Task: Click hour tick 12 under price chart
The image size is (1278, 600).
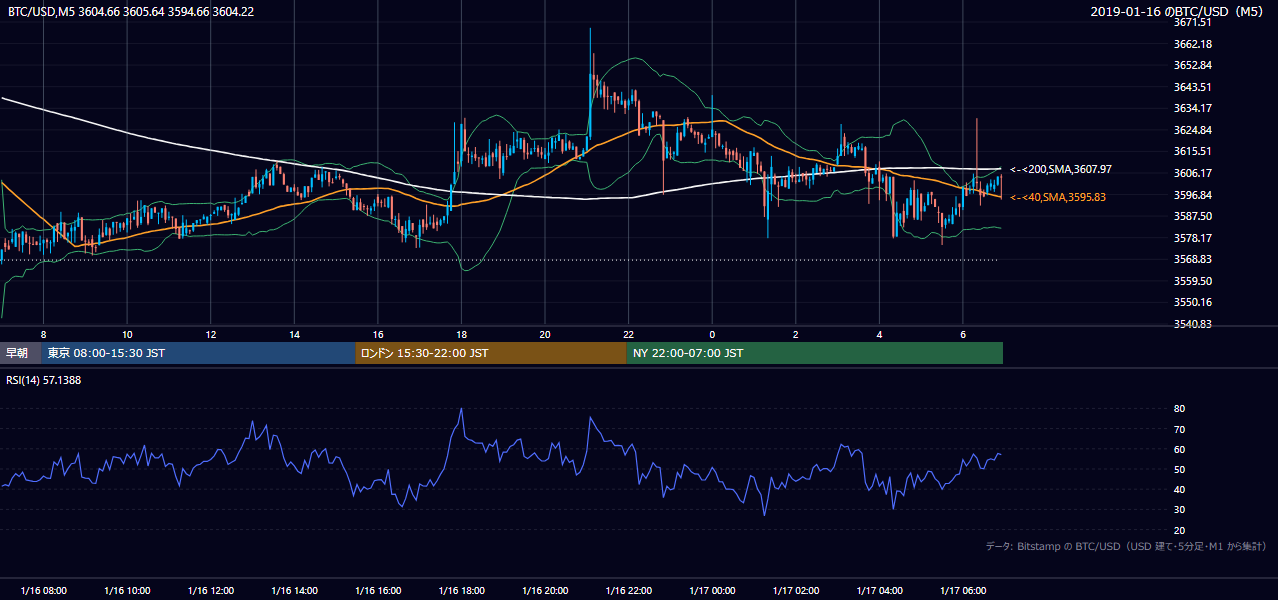Action: click(x=211, y=334)
